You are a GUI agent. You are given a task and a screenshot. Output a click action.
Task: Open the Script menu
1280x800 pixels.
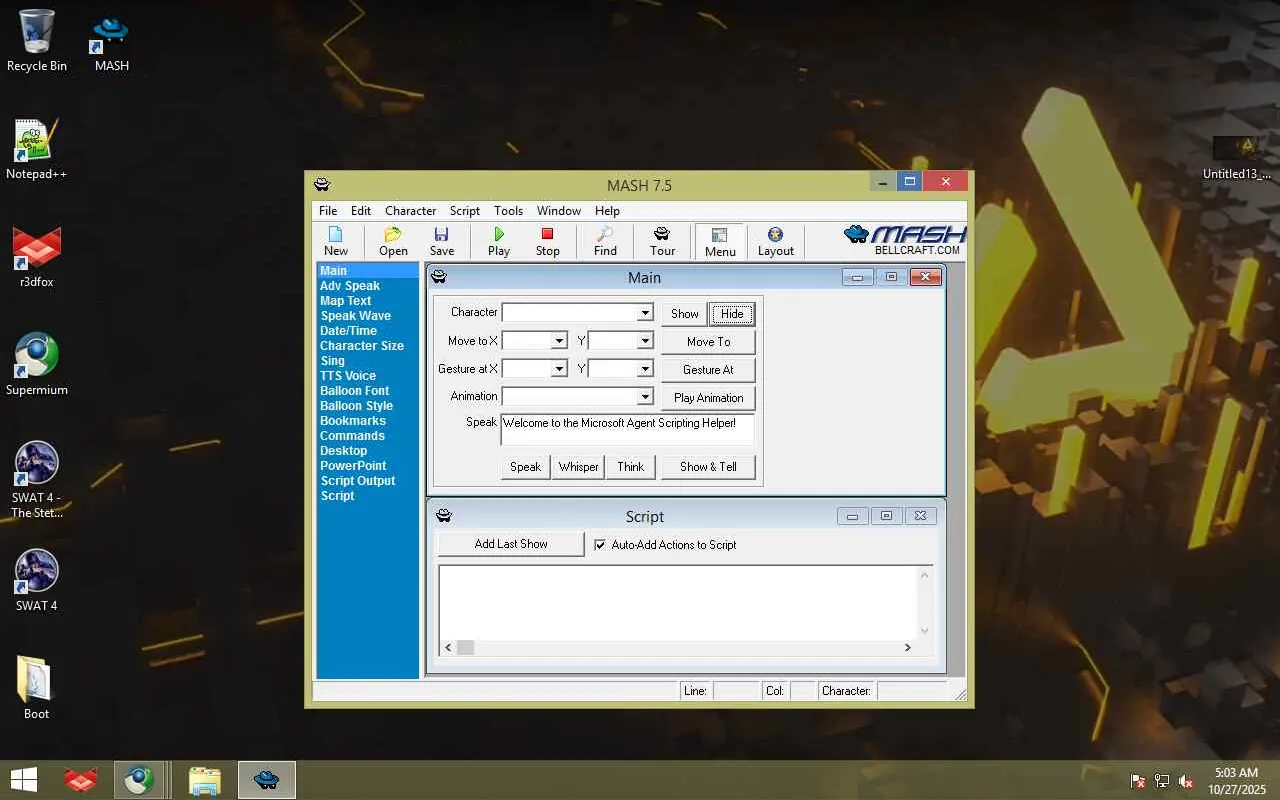[465, 211]
